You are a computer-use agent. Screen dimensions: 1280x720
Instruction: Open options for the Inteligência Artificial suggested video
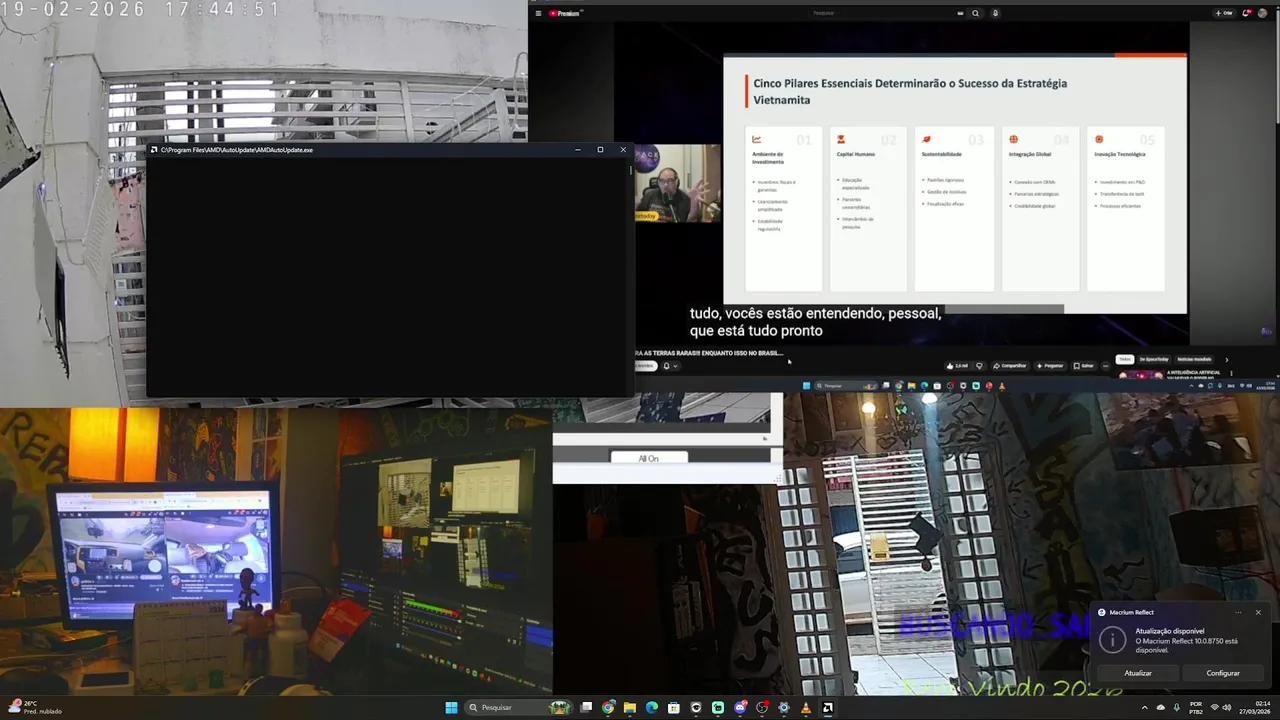pos(1231,373)
